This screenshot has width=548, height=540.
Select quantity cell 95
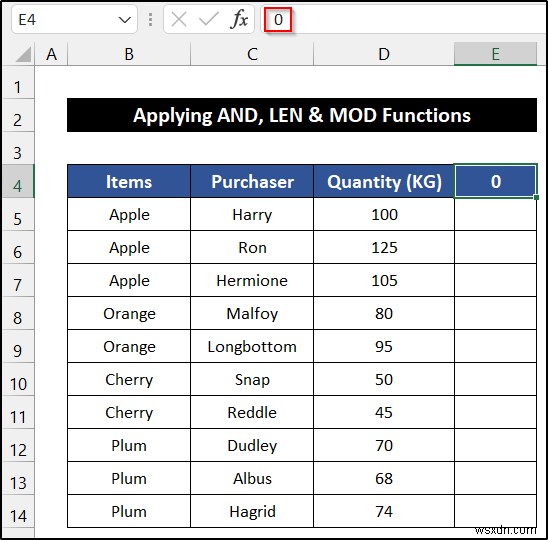384,346
